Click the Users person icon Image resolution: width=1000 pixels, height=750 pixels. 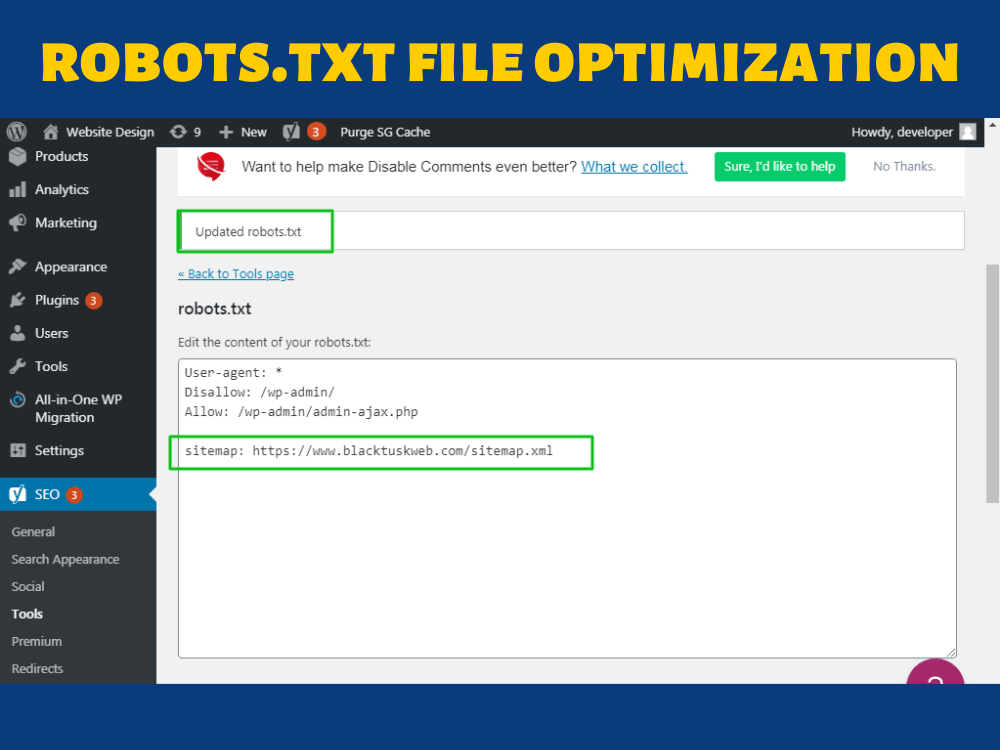(18, 333)
